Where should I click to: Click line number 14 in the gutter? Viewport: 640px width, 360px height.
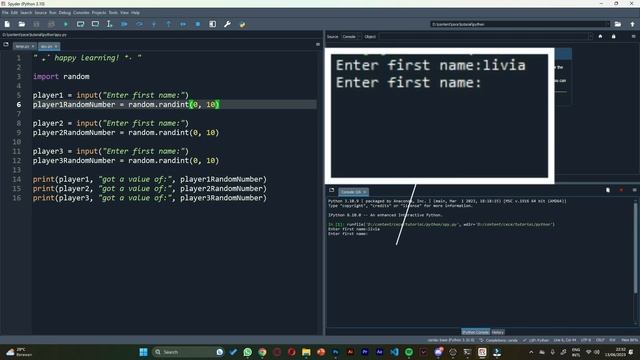pyautogui.click(x=16, y=179)
